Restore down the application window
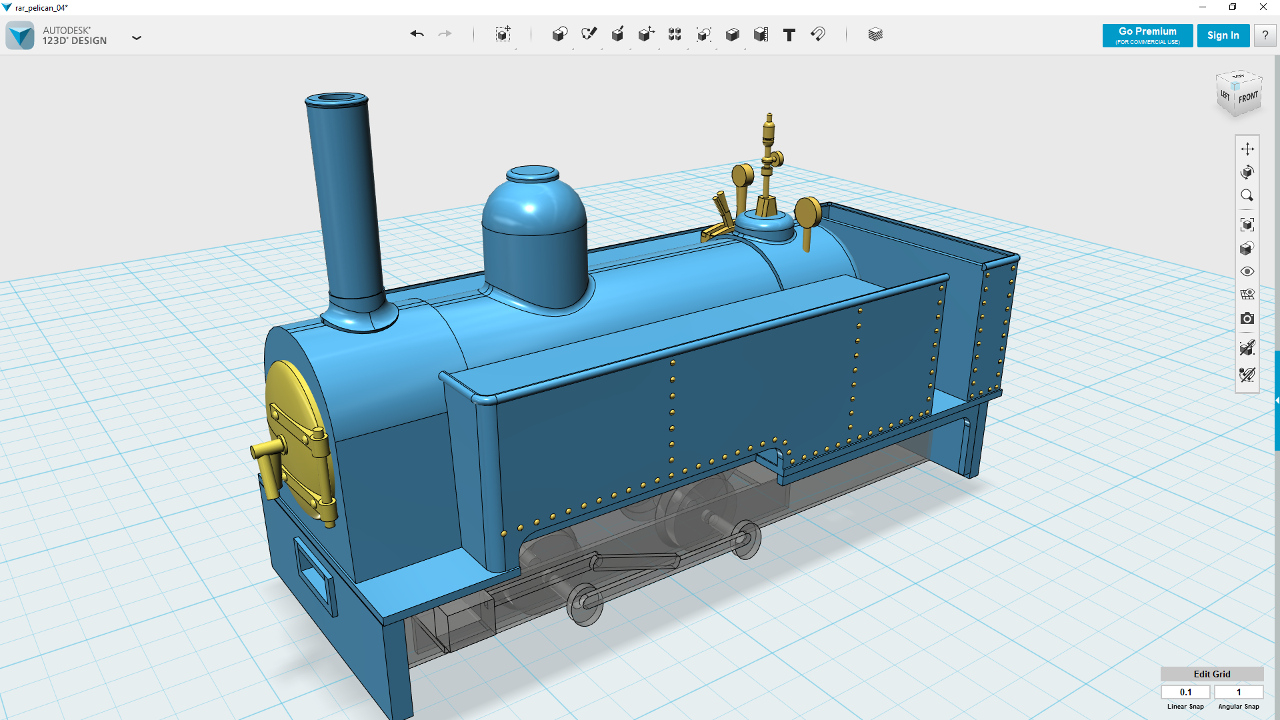 (x=1232, y=7)
